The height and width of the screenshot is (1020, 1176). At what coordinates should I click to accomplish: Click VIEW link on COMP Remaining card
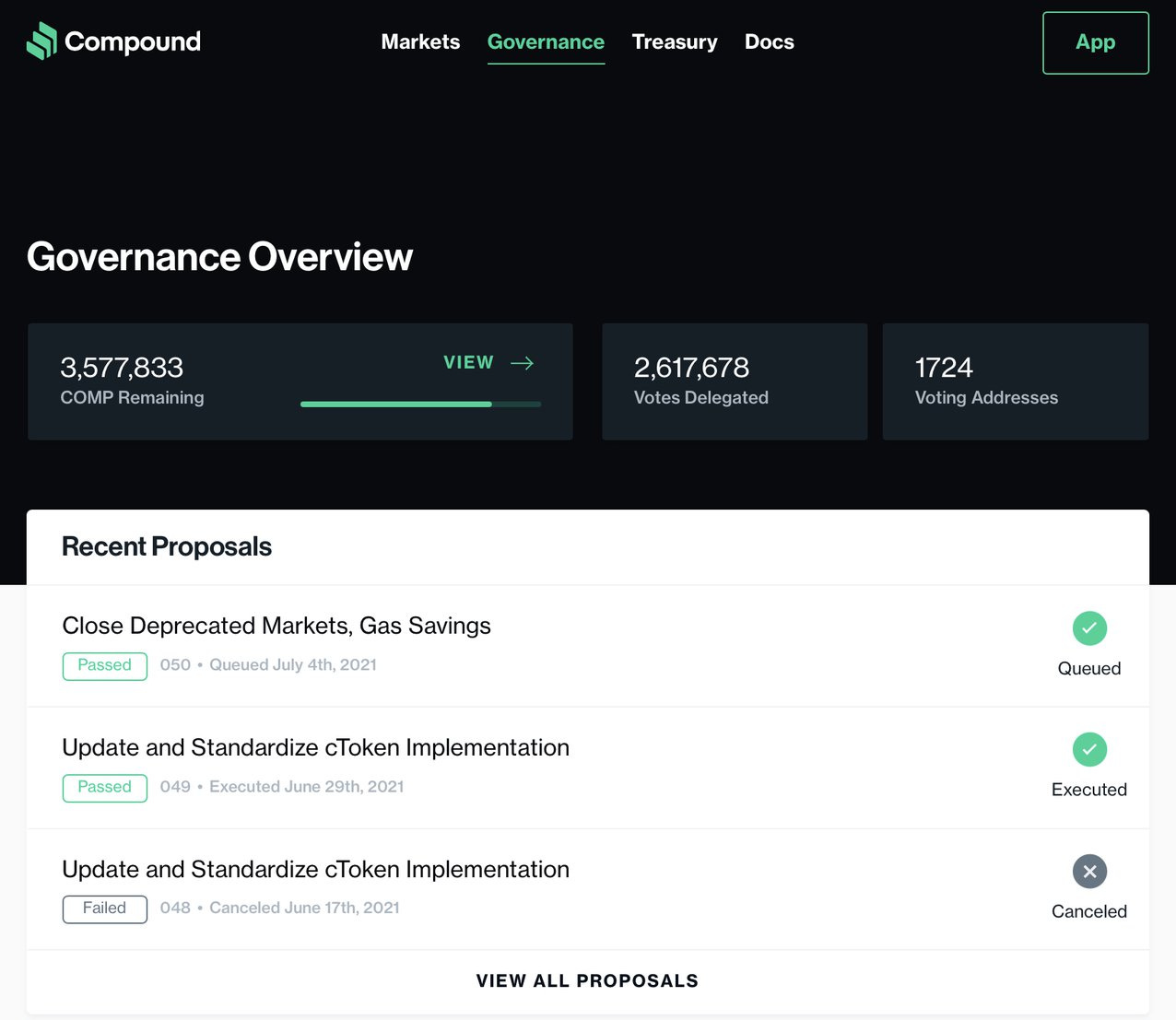pos(468,362)
